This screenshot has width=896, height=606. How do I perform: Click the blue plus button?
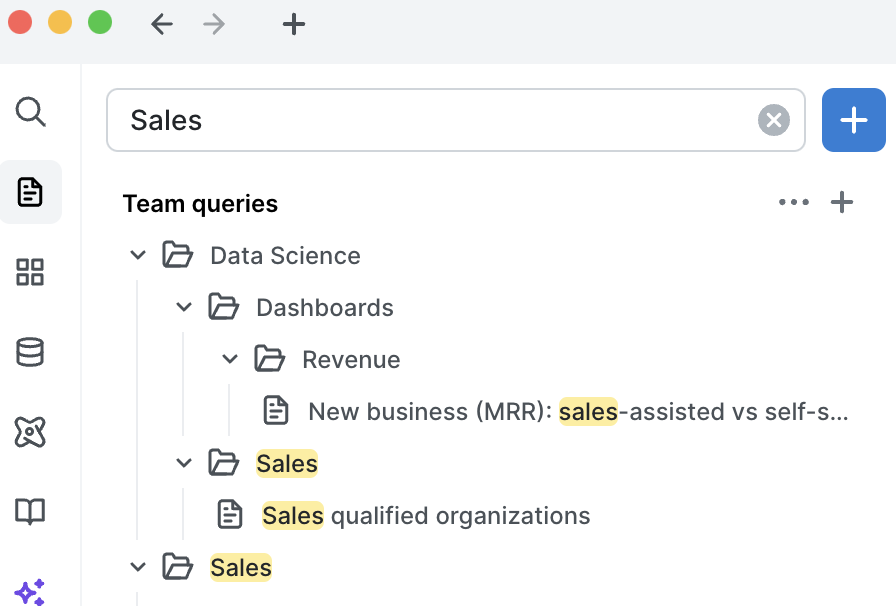[x=853, y=121]
